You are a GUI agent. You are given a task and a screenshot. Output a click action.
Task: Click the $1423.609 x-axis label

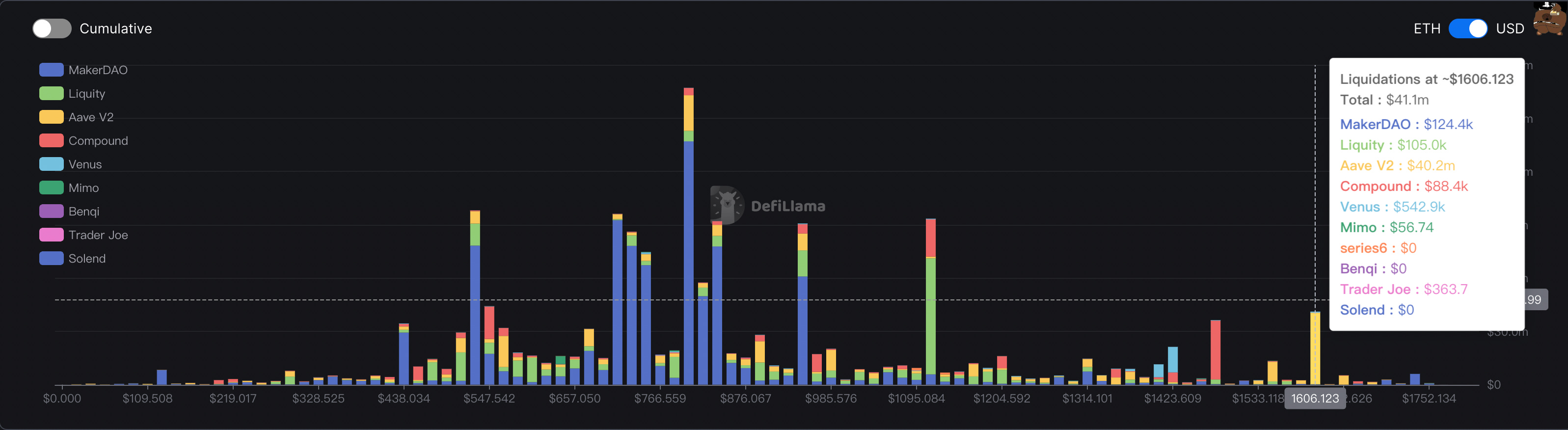(1173, 399)
